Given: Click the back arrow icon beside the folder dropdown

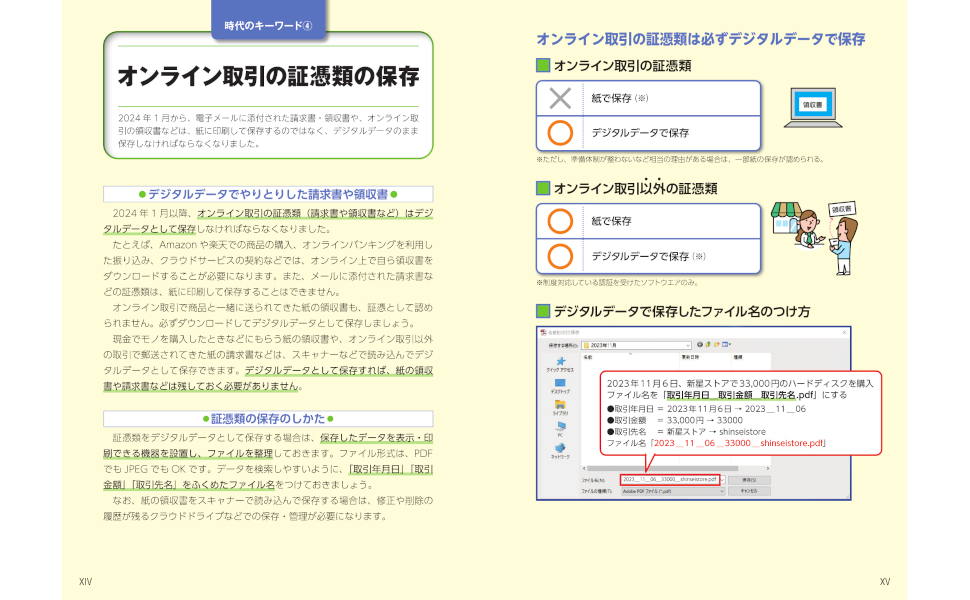Looking at the screenshot, I should point(700,345).
